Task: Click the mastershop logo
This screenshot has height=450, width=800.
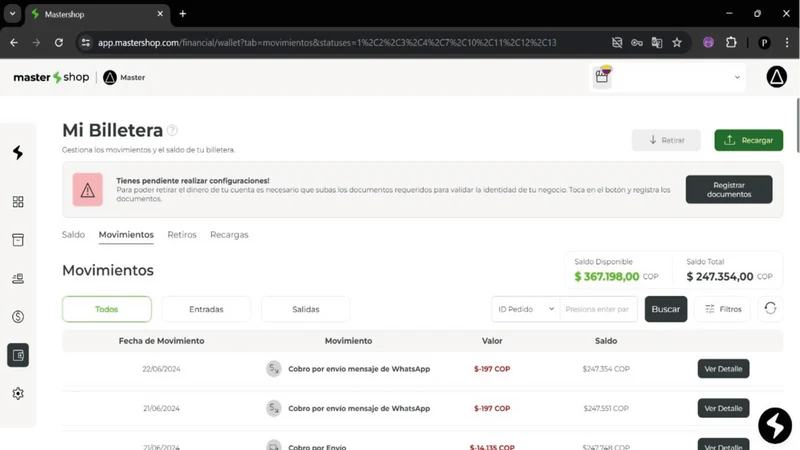Action: pos(51,78)
